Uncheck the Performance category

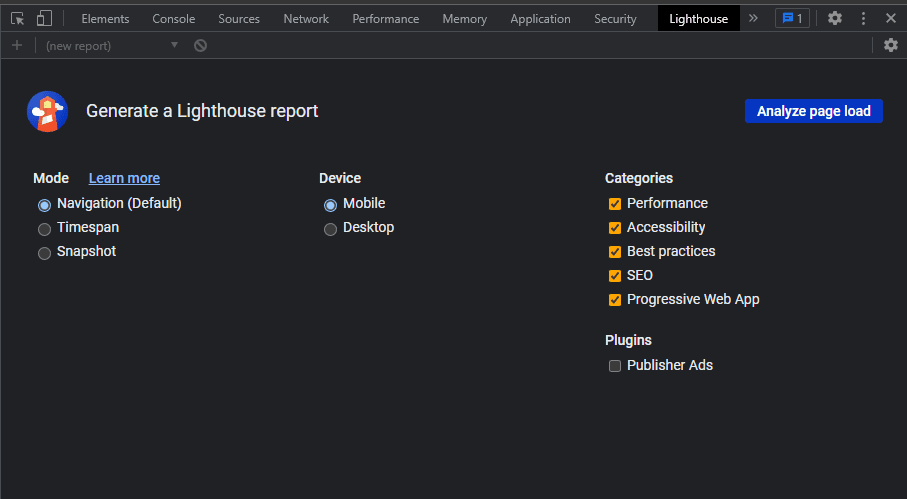615,204
